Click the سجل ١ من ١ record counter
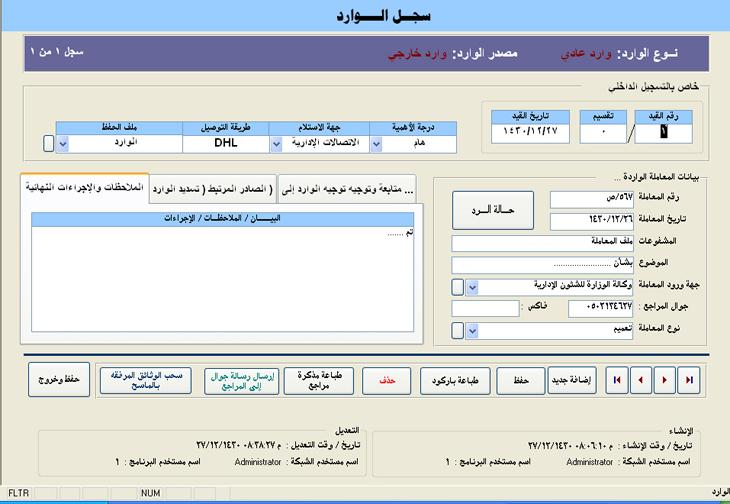The height and width of the screenshot is (504, 730). pos(57,51)
